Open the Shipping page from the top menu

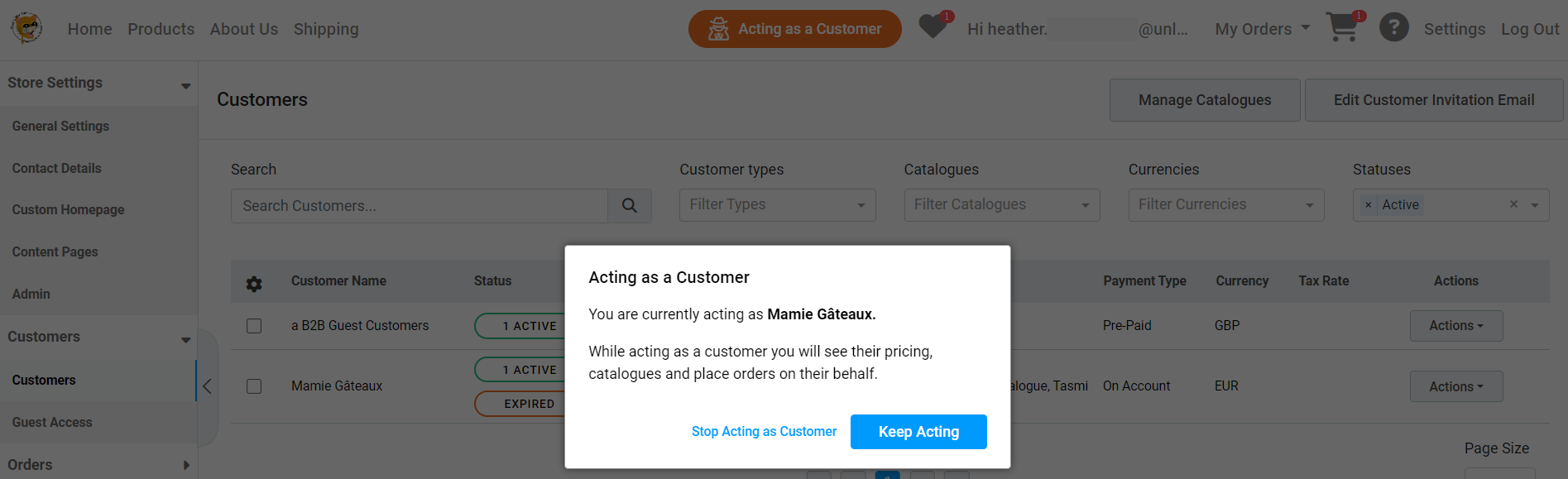click(325, 28)
